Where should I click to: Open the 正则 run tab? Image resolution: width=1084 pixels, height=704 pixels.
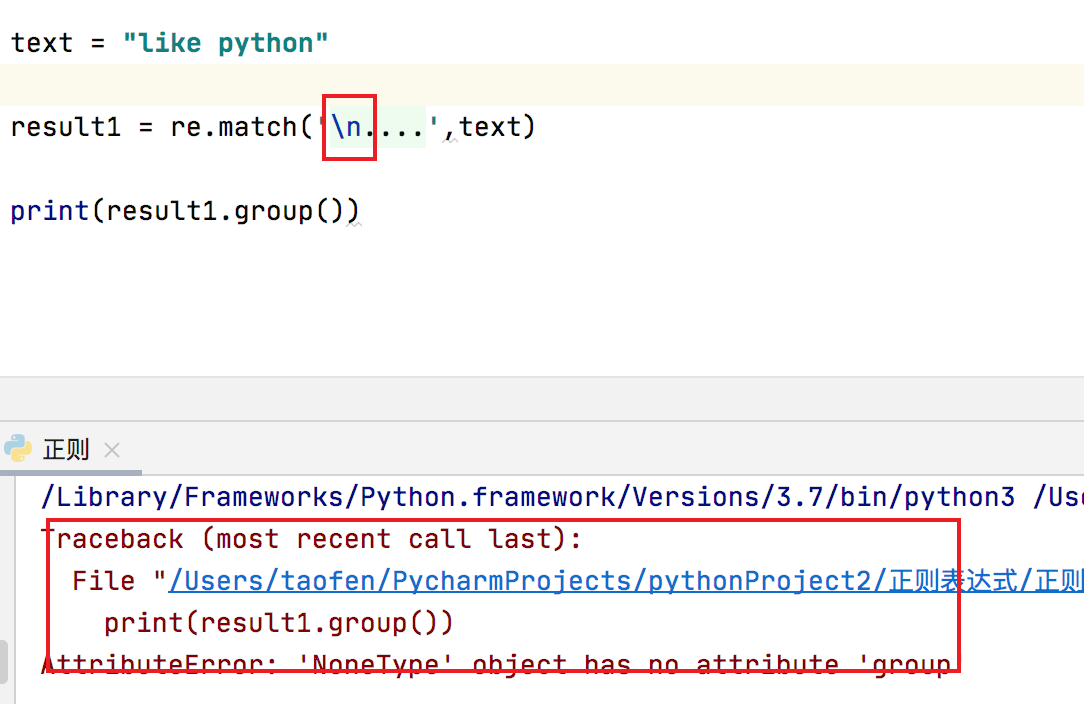(x=66, y=450)
